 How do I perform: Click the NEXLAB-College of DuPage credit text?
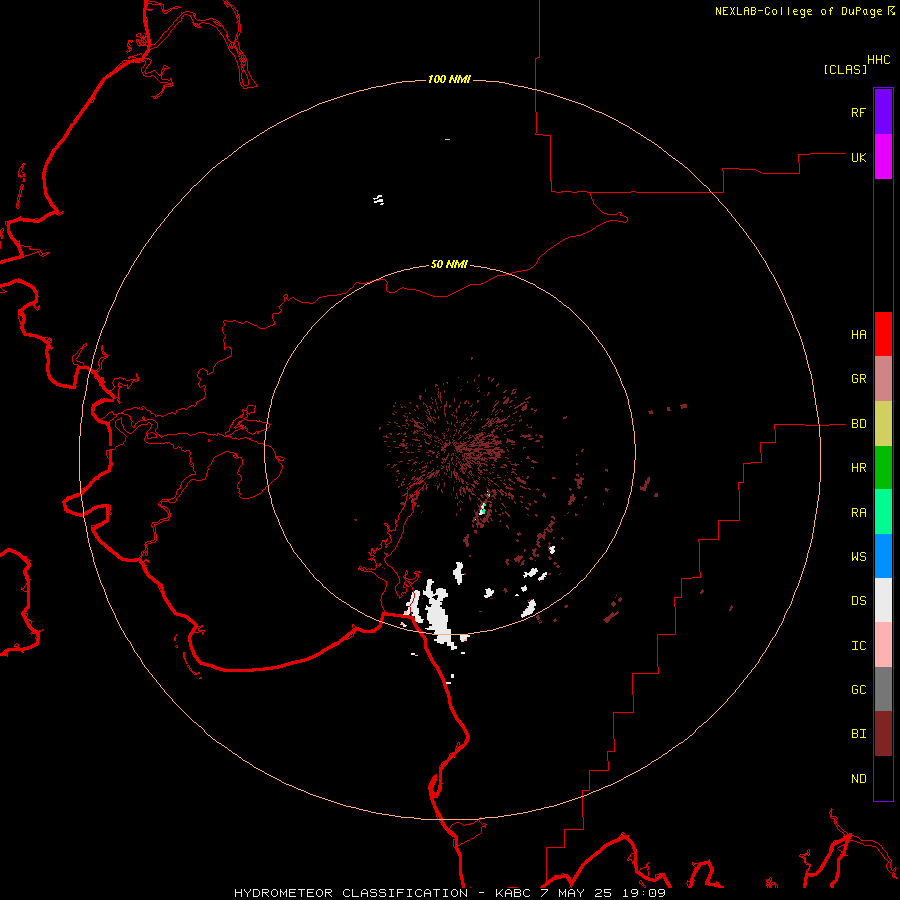[x=798, y=11]
